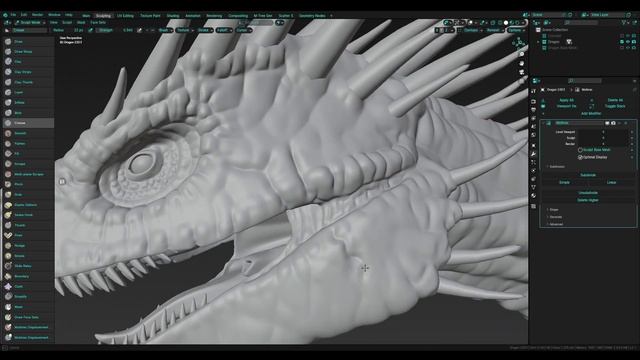Click the Apply All button
The height and width of the screenshot is (360, 640).
coord(567,100)
